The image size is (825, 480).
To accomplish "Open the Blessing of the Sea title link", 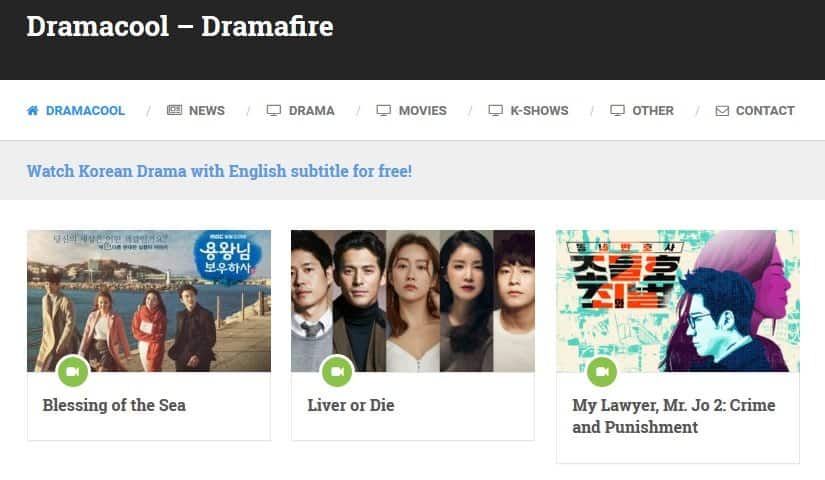I will coord(114,405).
